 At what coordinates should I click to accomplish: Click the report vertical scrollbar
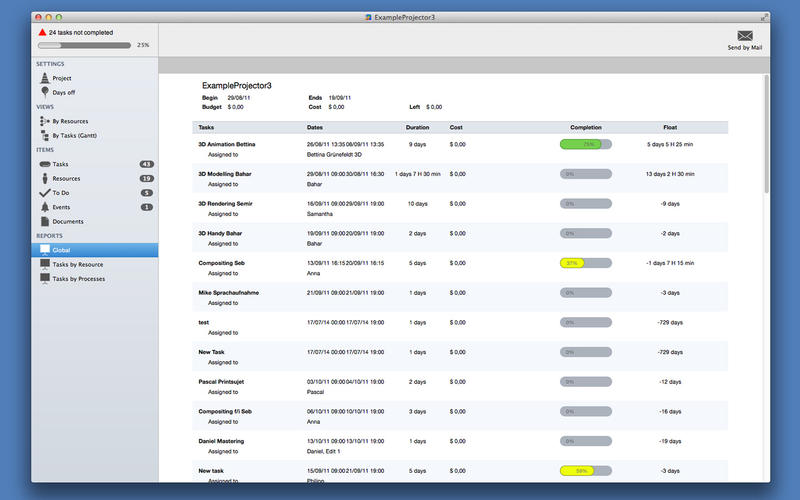coord(766,134)
